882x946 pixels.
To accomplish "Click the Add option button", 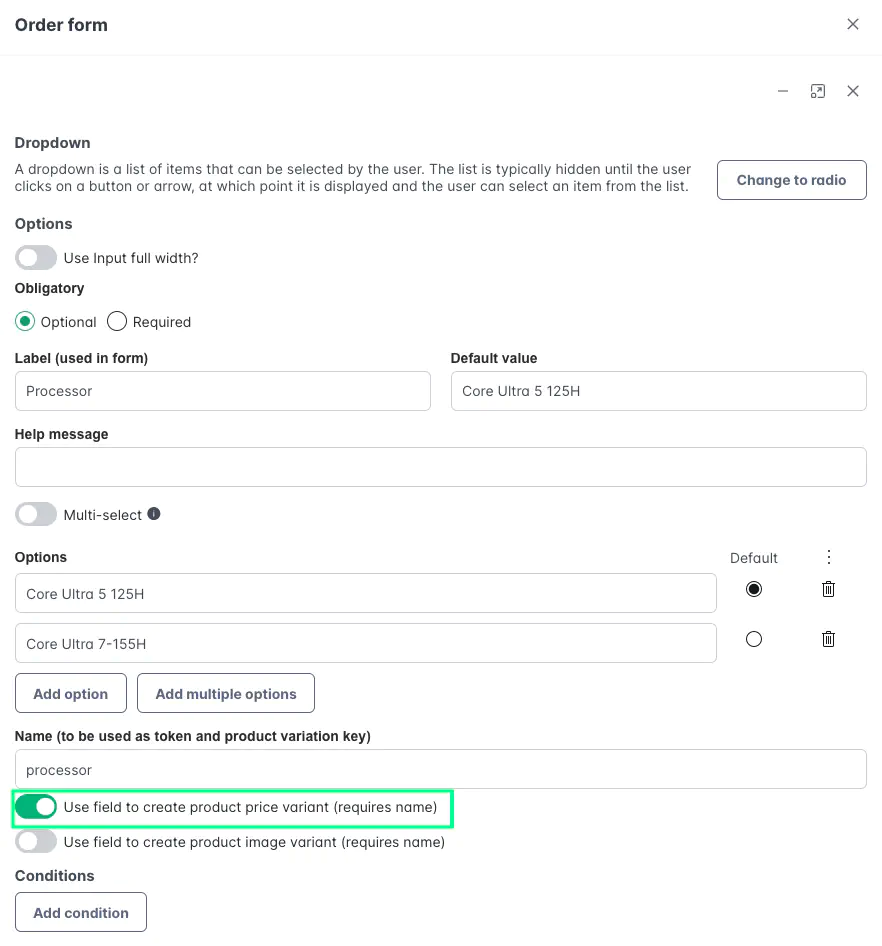I will pyautogui.click(x=71, y=693).
